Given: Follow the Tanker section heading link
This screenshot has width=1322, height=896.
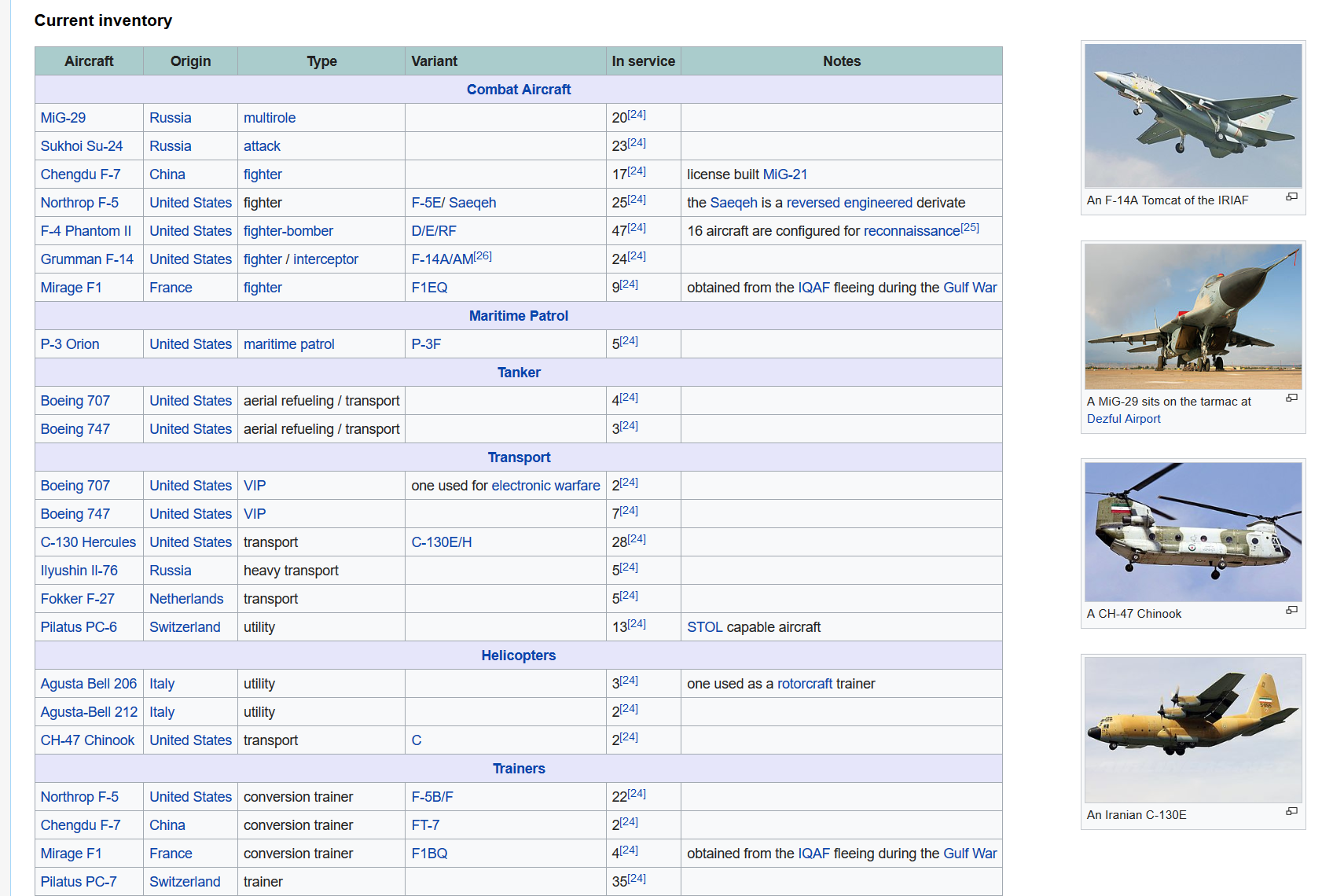Looking at the screenshot, I should click(519, 373).
